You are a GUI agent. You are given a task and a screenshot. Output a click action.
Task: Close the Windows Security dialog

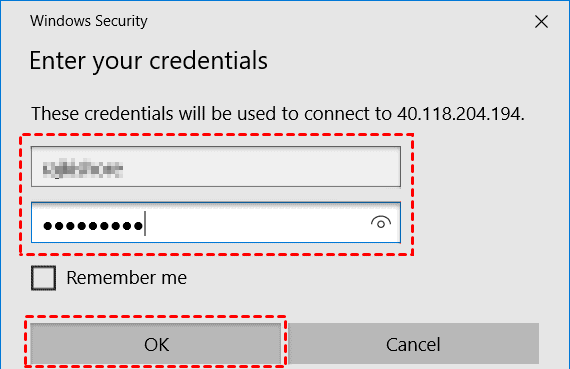(541, 21)
